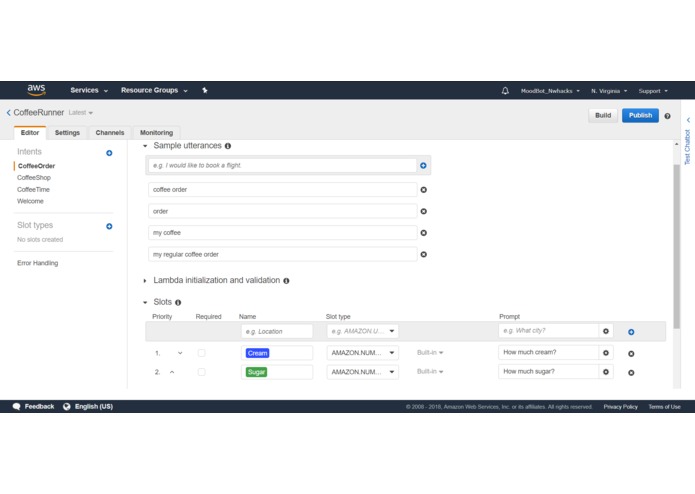Viewport: 695px width, 494px height.
Task: Open prompt settings gear for Sugar slot
Action: click(605, 372)
